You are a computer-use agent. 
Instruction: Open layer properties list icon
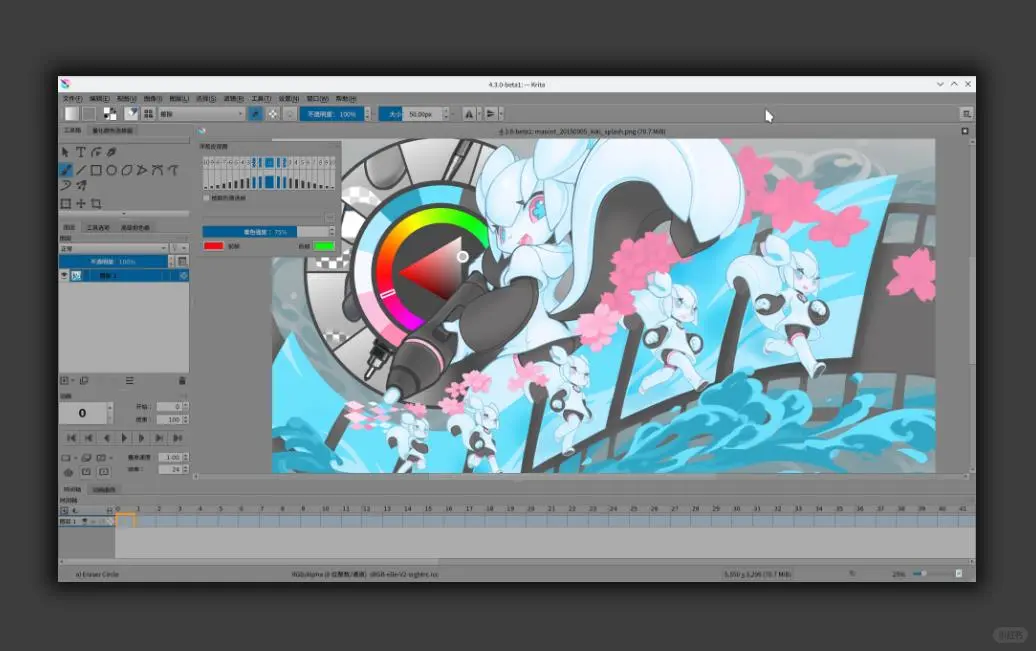pos(130,381)
